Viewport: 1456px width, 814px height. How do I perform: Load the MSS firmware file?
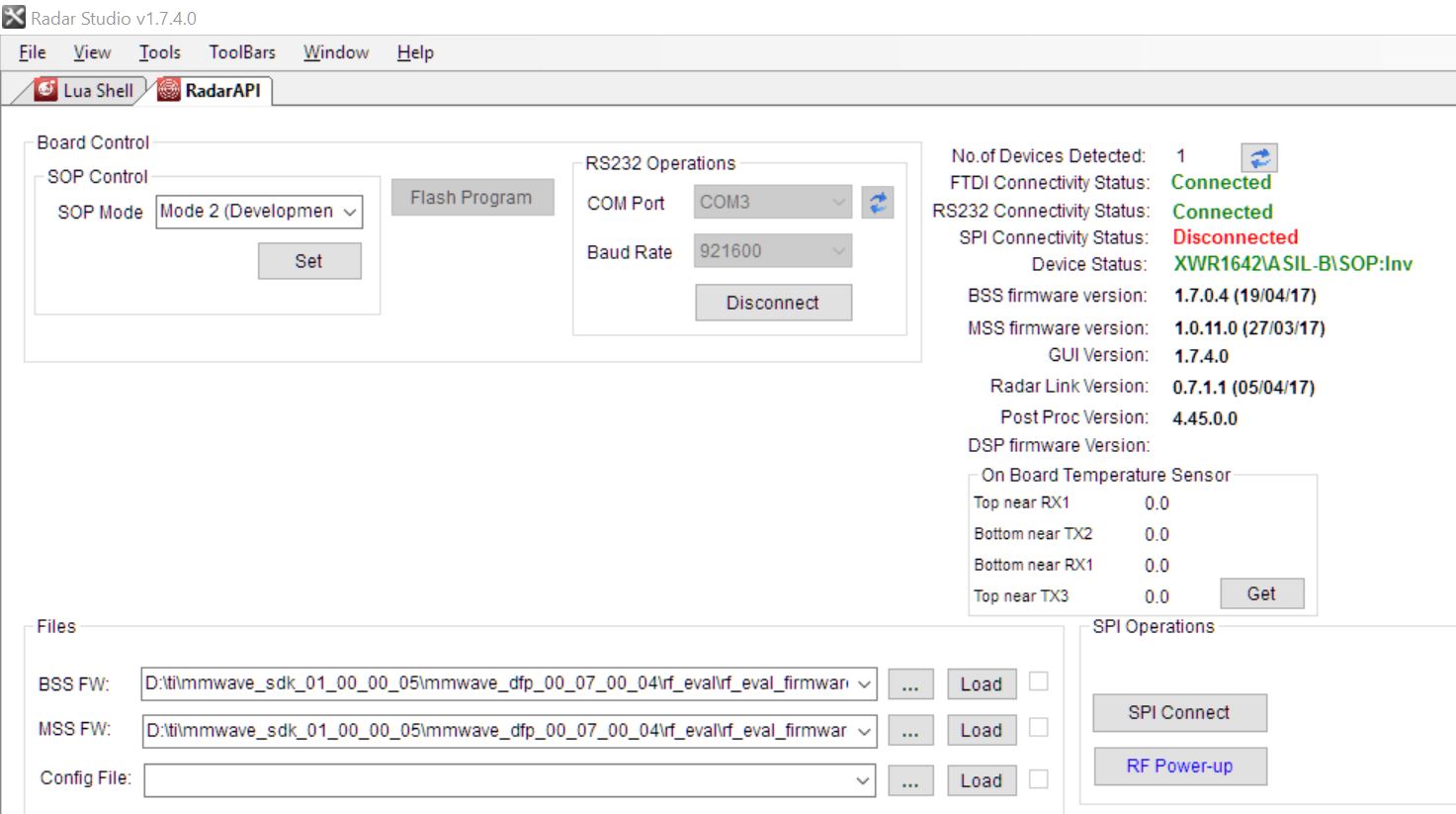[982, 731]
